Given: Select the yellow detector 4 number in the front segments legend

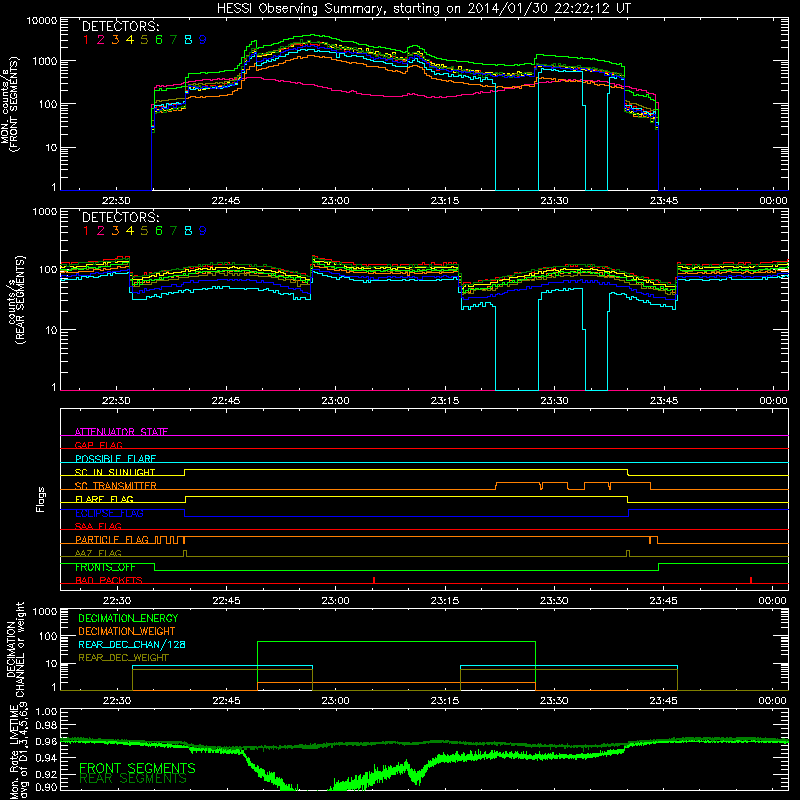Looking at the screenshot, I should (130, 40).
